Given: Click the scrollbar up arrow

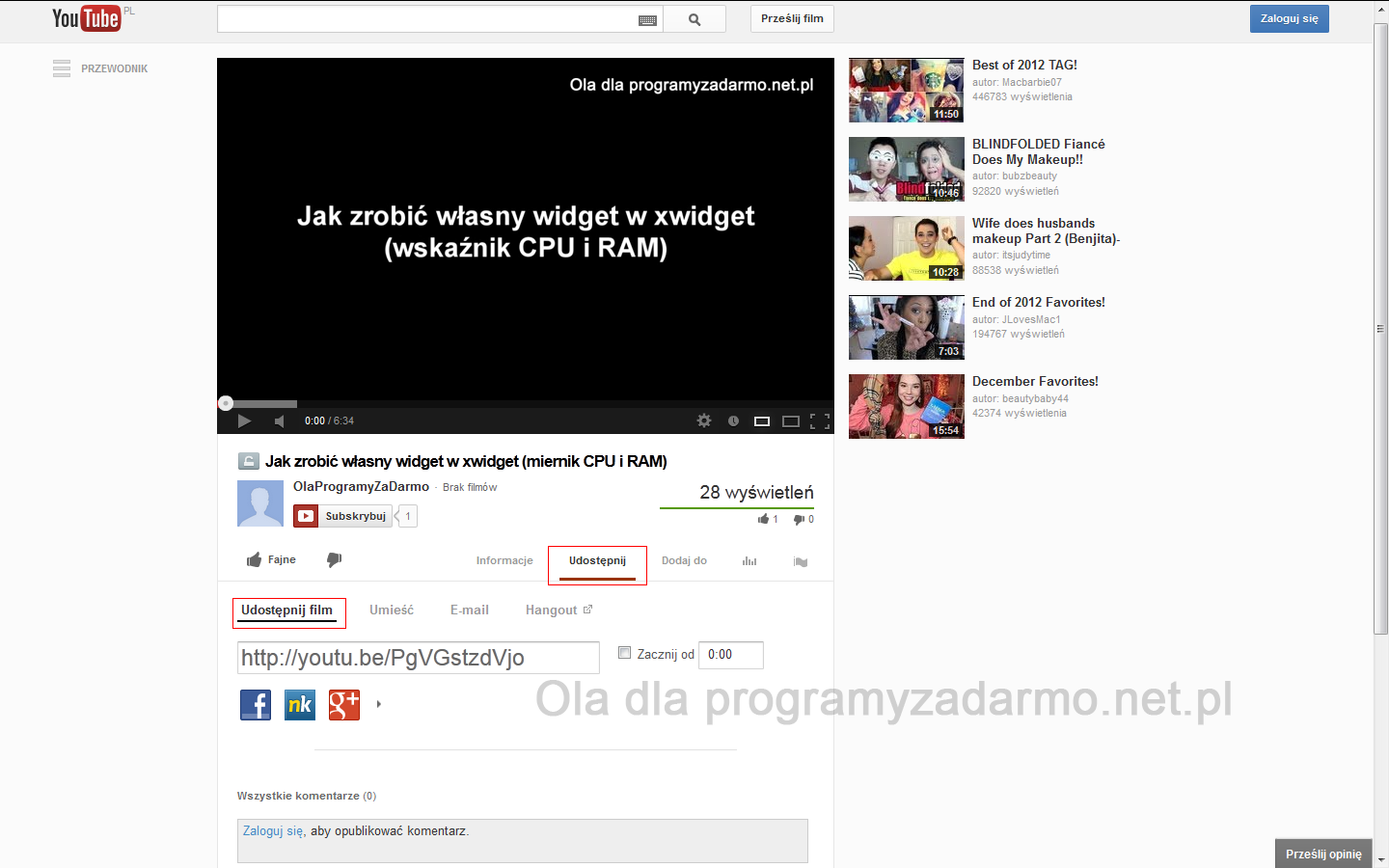Looking at the screenshot, I should (1380, 9).
